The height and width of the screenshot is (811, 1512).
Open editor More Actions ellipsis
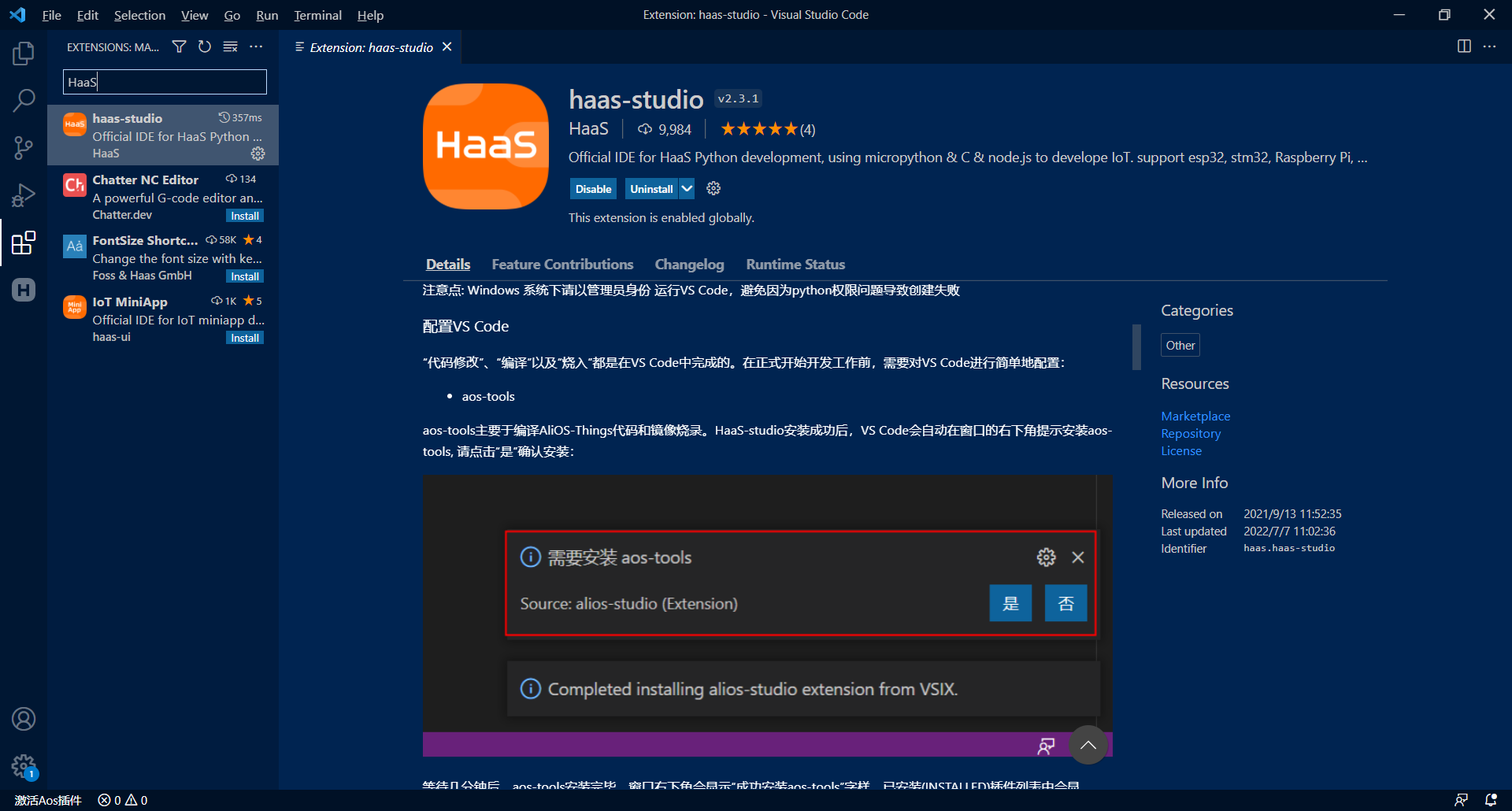point(1489,46)
